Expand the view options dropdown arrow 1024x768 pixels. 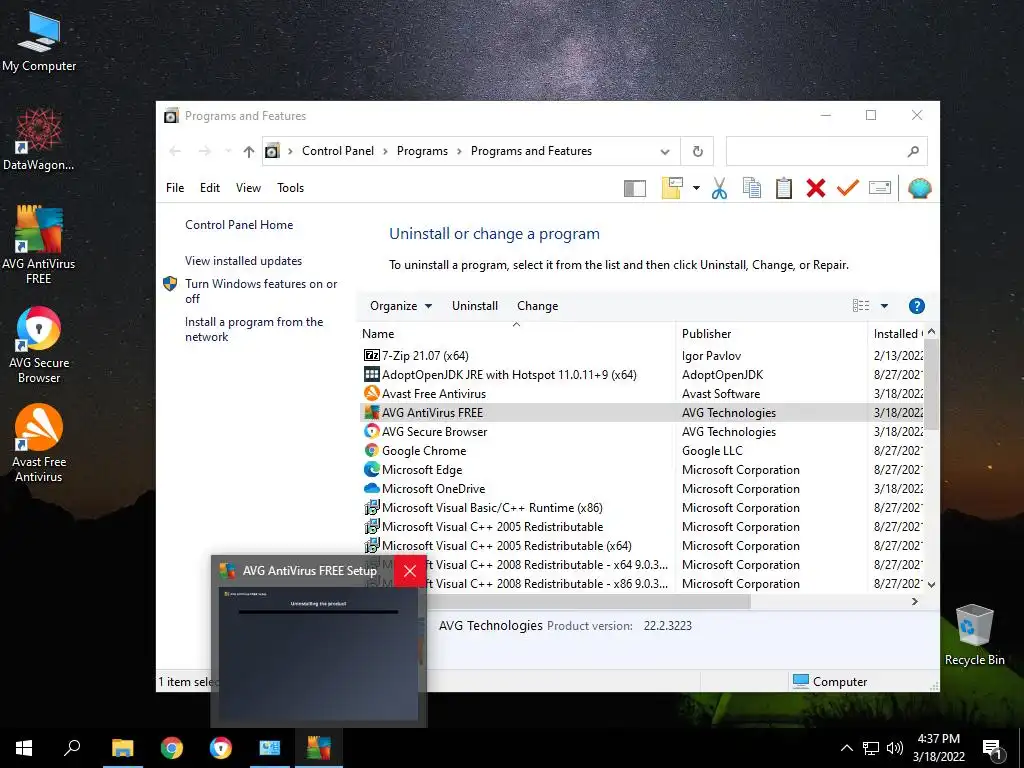[x=884, y=306]
